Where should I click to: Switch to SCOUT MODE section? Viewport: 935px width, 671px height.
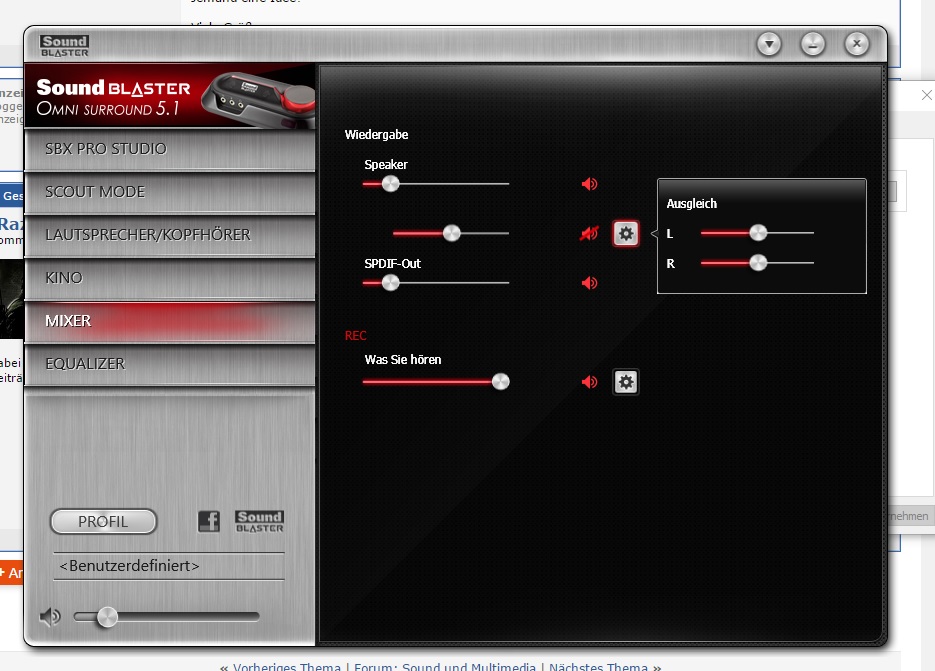pos(170,192)
